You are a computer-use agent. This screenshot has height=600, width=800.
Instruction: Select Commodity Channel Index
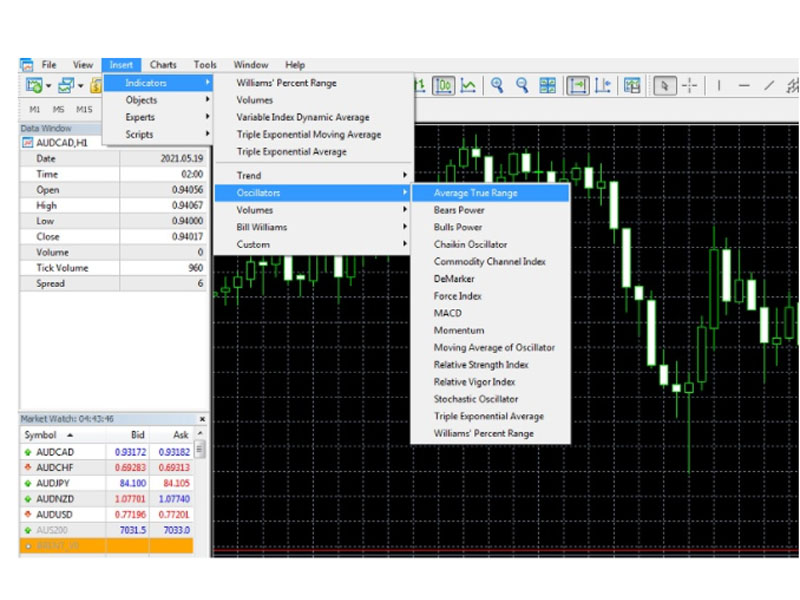[490, 261]
